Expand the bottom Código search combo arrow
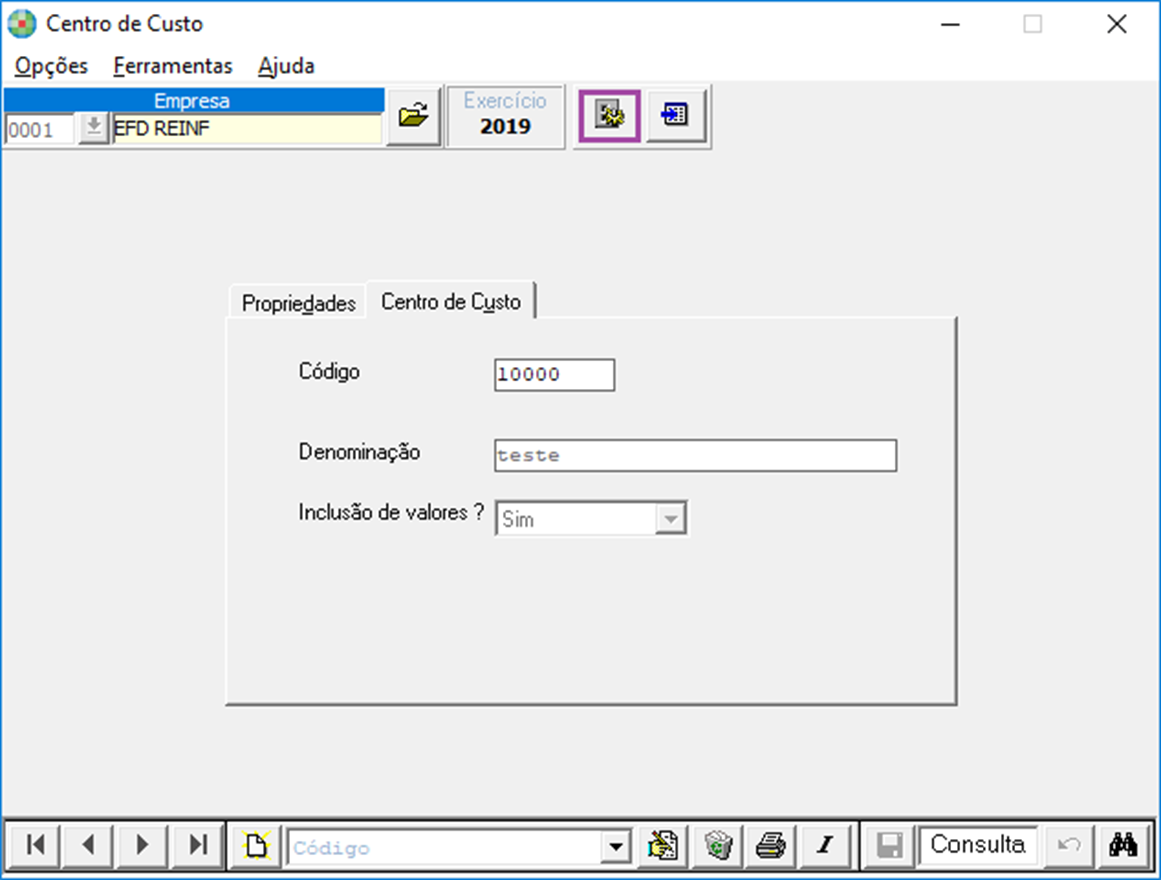 tap(616, 846)
